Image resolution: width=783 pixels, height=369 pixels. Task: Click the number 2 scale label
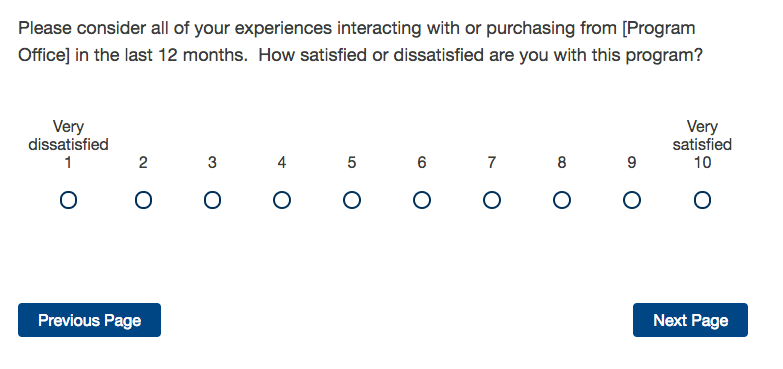point(143,163)
